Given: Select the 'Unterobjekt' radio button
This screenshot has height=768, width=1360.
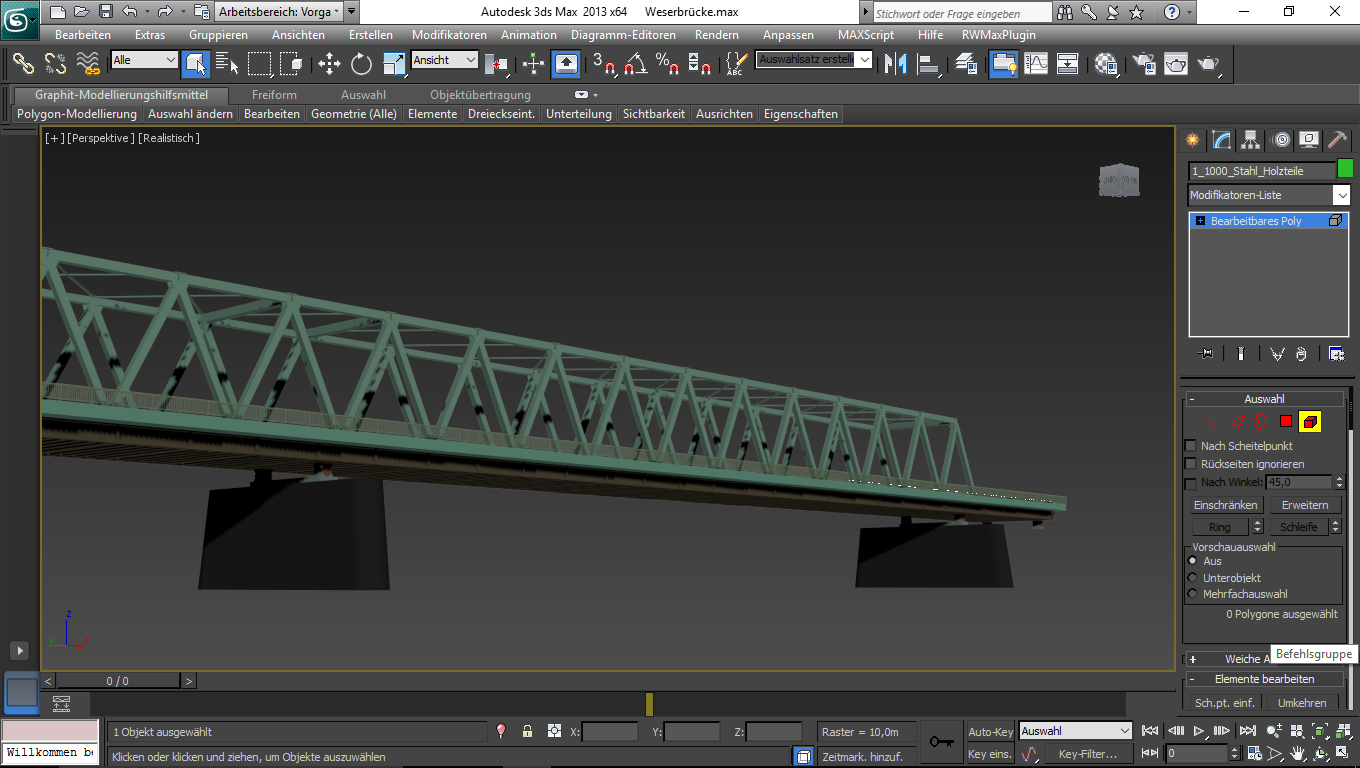Looking at the screenshot, I should [1192, 578].
